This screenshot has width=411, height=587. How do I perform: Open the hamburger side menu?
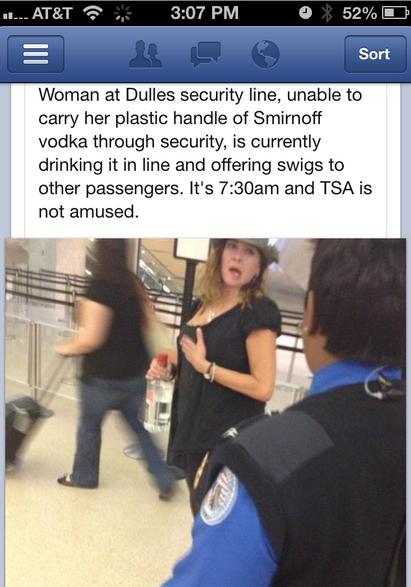point(36,54)
